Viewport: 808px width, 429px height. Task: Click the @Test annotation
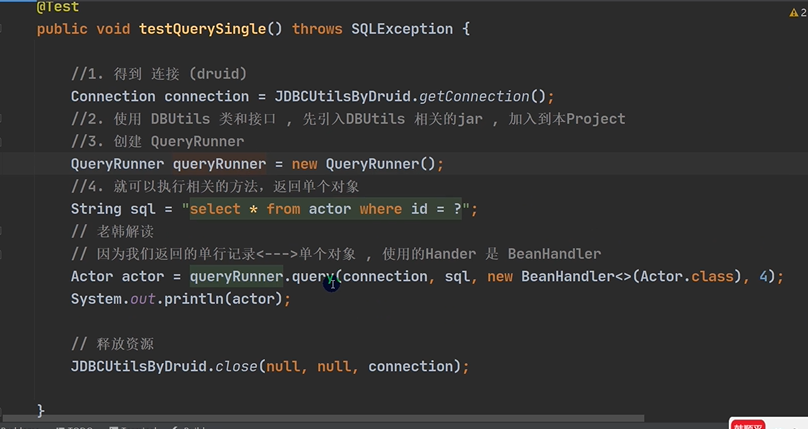[x=58, y=7]
